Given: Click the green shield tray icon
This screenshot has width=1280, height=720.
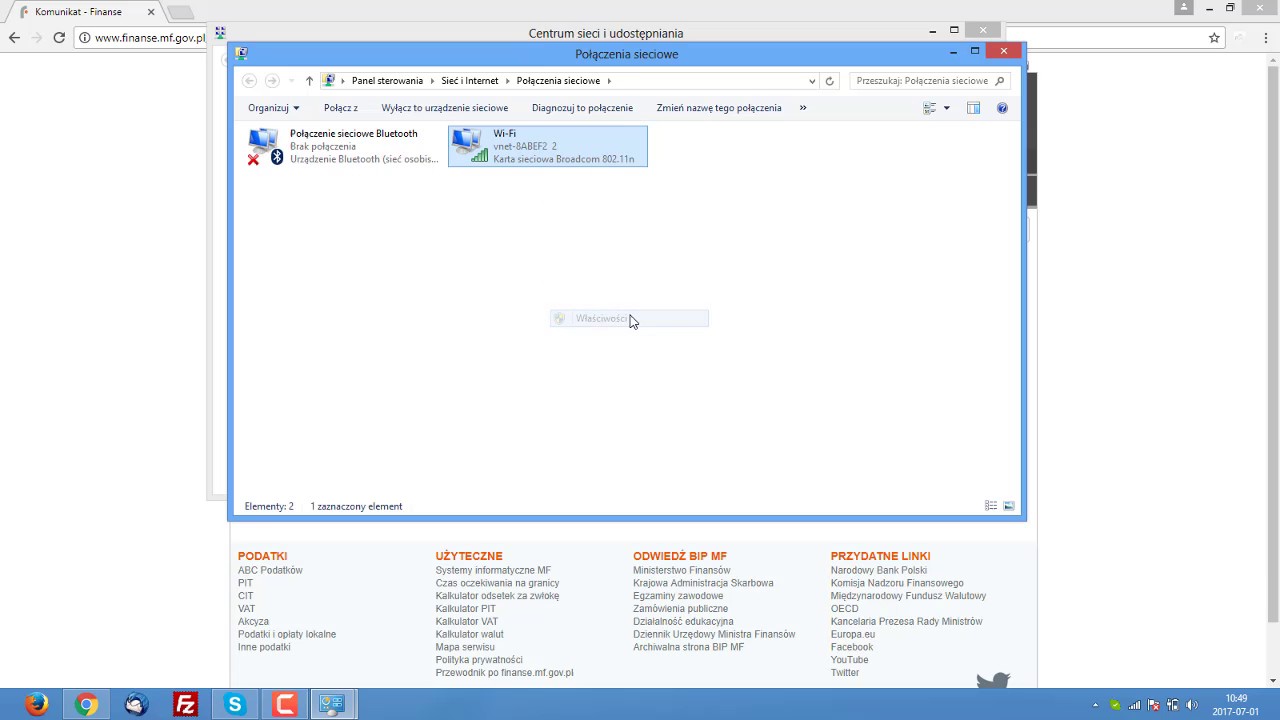Looking at the screenshot, I should coord(1115,705).
